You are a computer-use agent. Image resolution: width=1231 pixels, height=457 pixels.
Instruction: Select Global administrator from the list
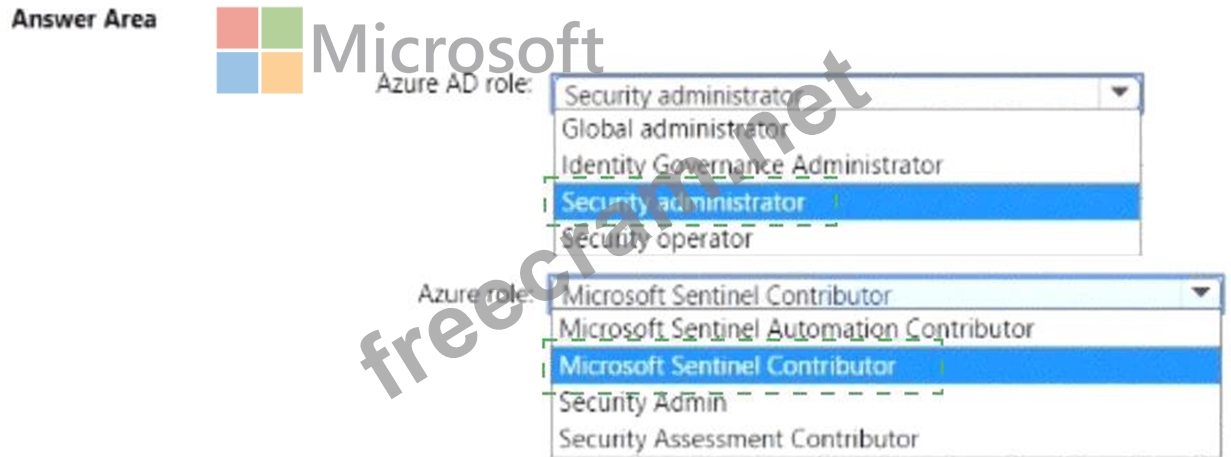(675, 129)
